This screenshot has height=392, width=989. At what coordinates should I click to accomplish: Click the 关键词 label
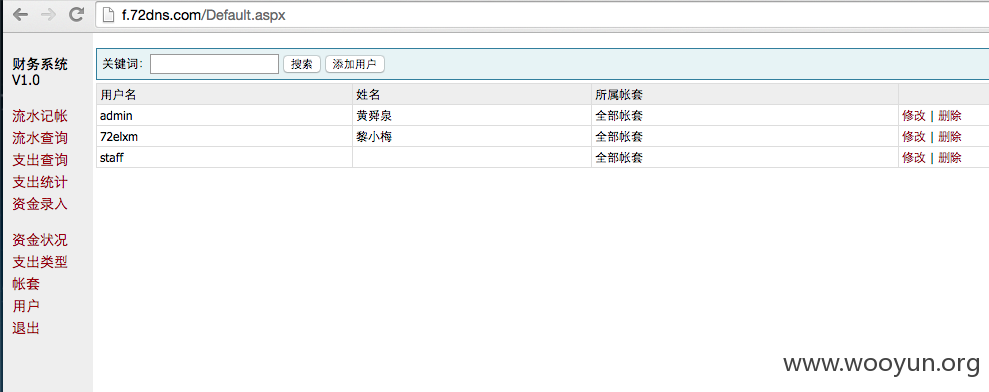(123, 64)
